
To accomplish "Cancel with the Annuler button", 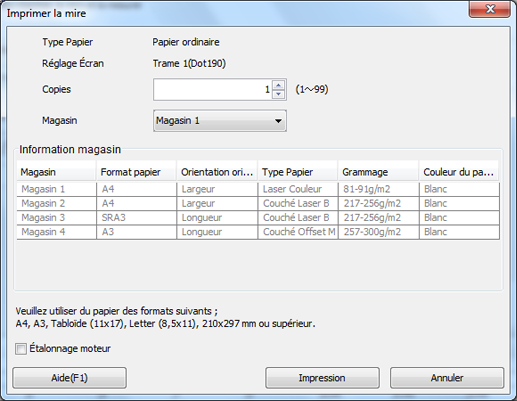I will 447,378.
